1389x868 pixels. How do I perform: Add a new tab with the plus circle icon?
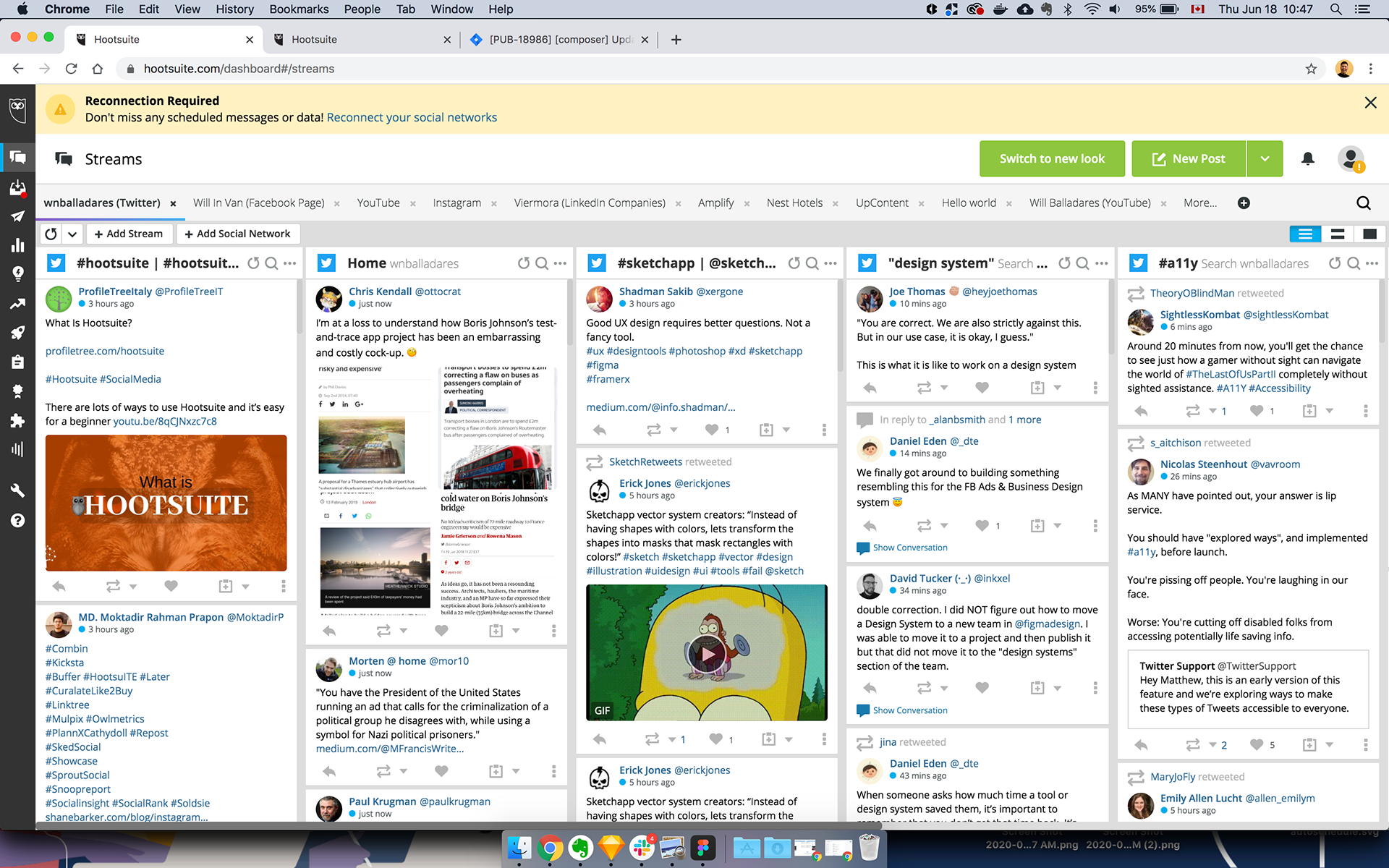(x=1244, y=203)
